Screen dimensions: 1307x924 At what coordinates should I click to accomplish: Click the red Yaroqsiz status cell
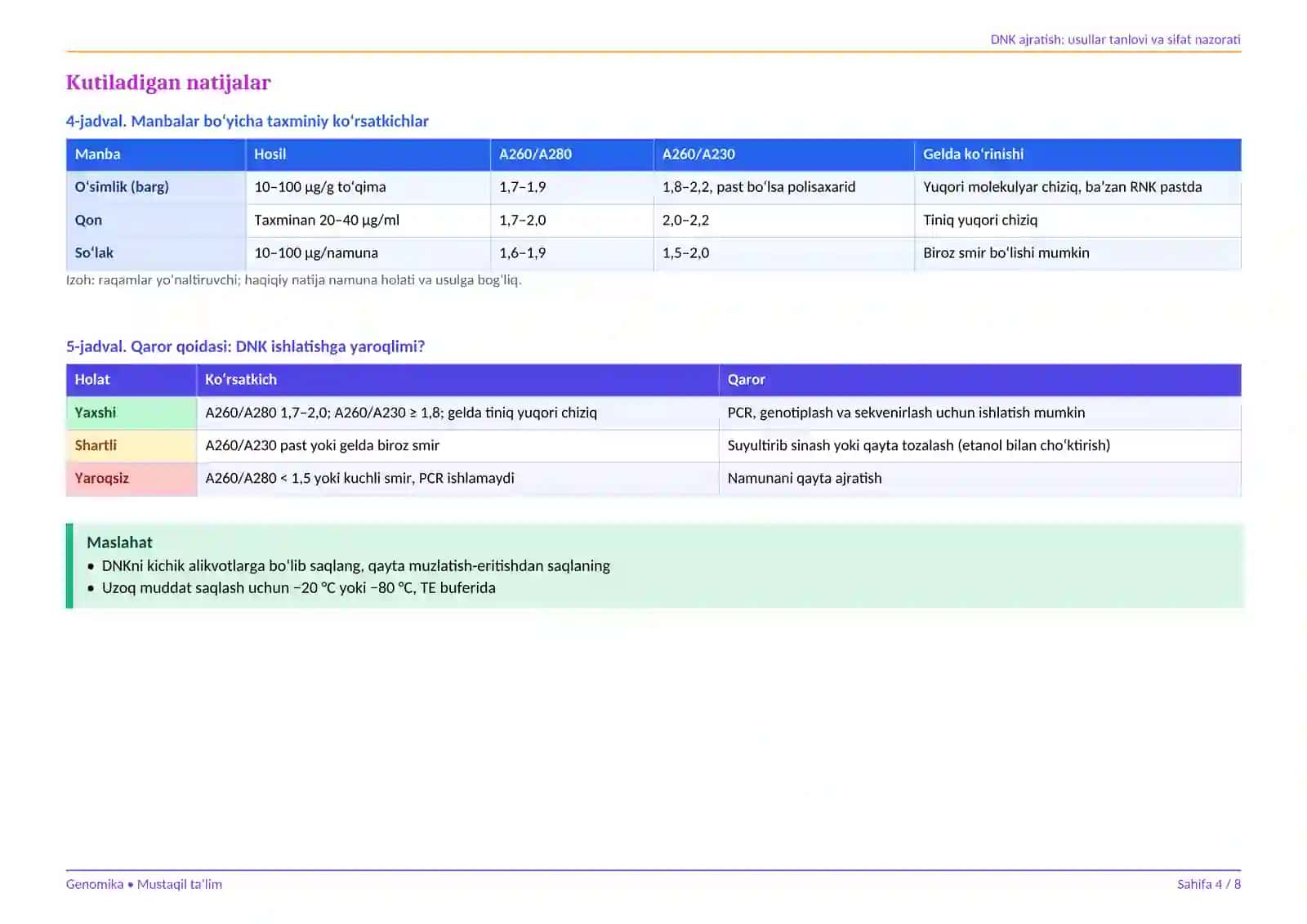point(132,479)
